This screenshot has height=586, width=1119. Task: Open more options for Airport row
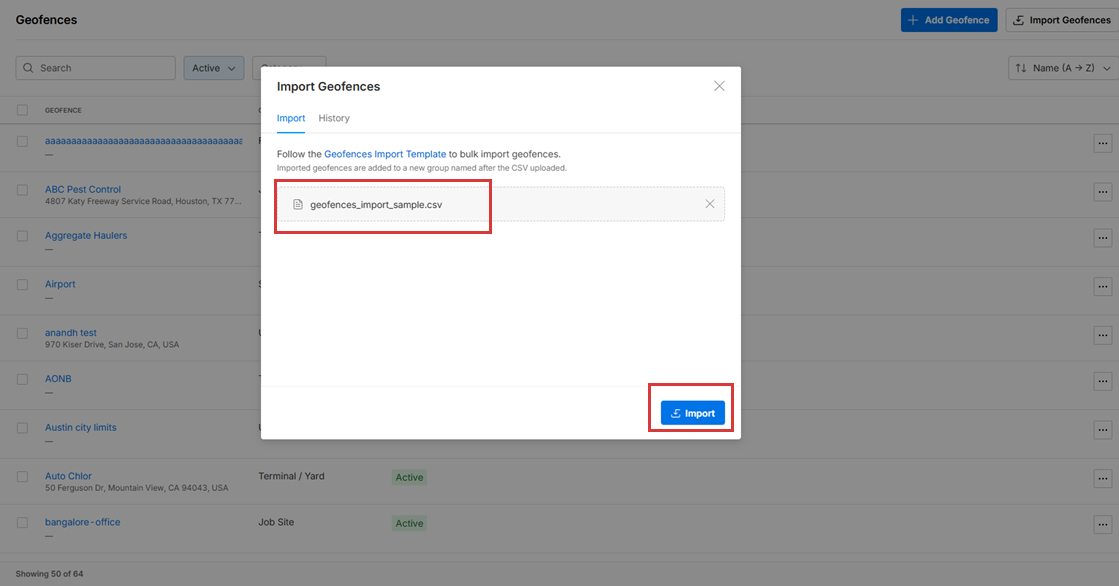(1102, 286)
